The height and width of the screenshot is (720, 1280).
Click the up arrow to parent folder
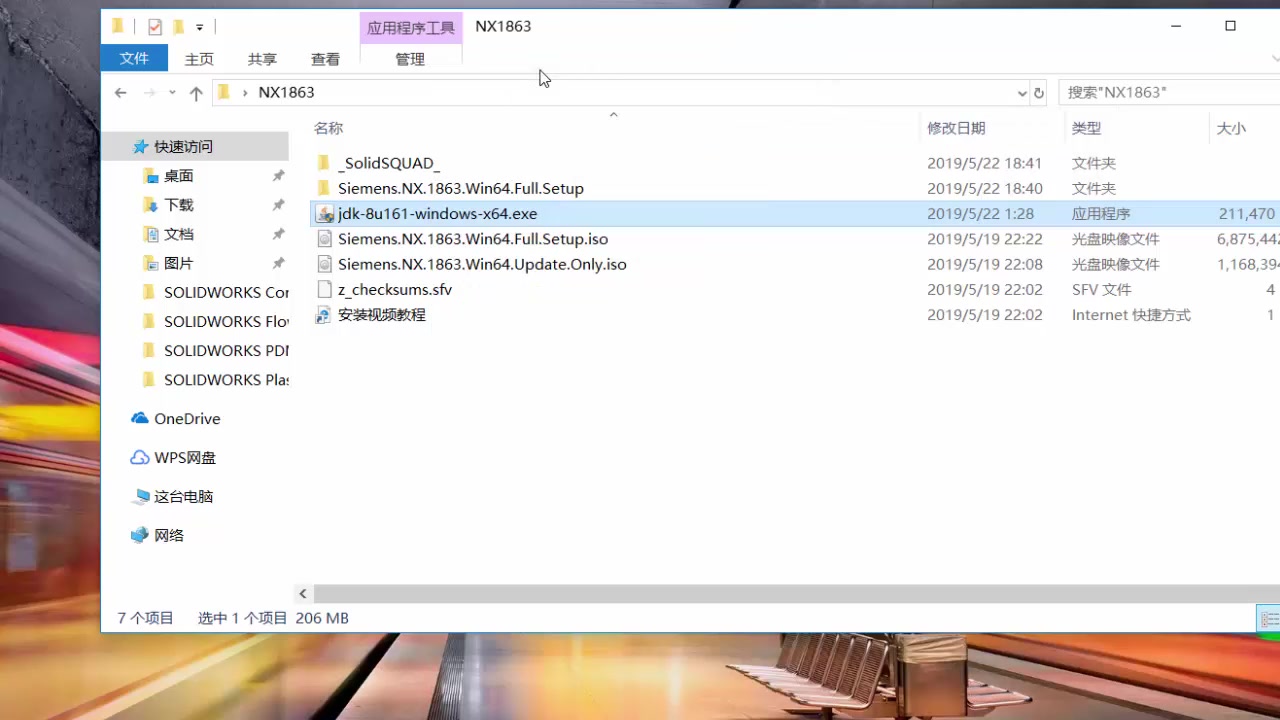click(196, 92)
